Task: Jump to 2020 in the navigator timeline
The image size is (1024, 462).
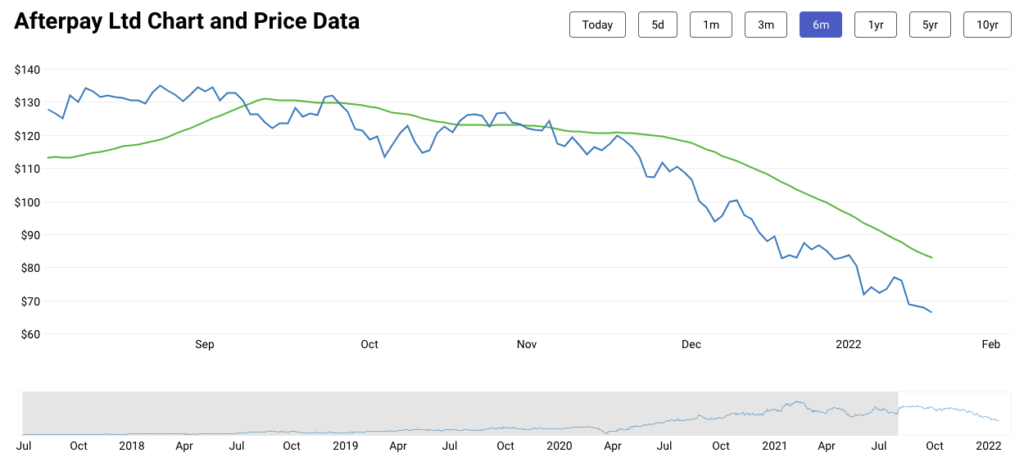Action: tap(559, 444)
